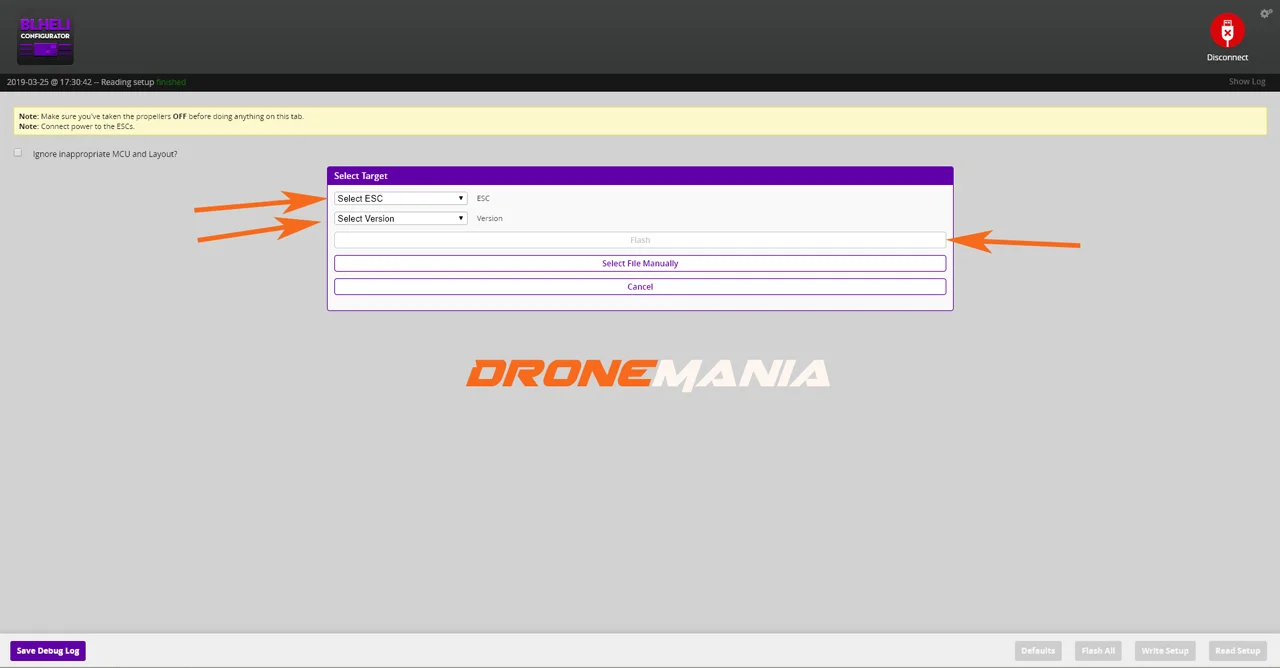Screen dimensions: 1280x668
Task: Click Flash All in bottom bar
Action: click(1097, 650)
